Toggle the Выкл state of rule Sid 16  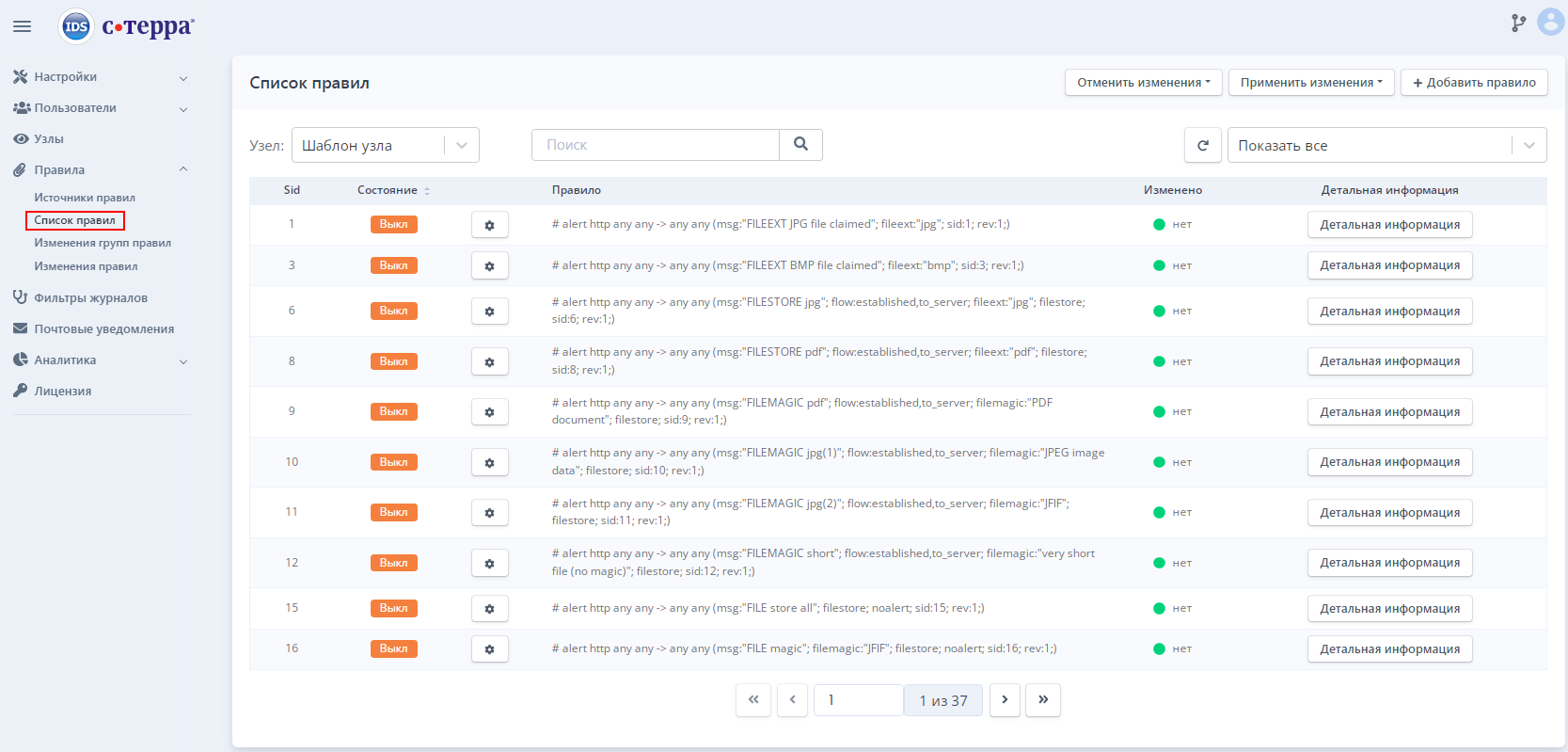click(393, 648)
